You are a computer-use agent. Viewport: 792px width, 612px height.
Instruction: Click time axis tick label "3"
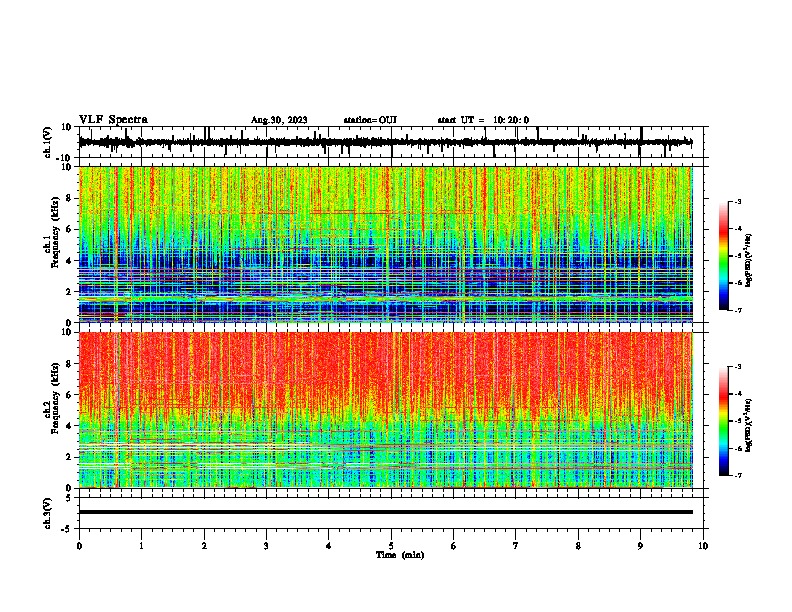click(x=266, y=546)
